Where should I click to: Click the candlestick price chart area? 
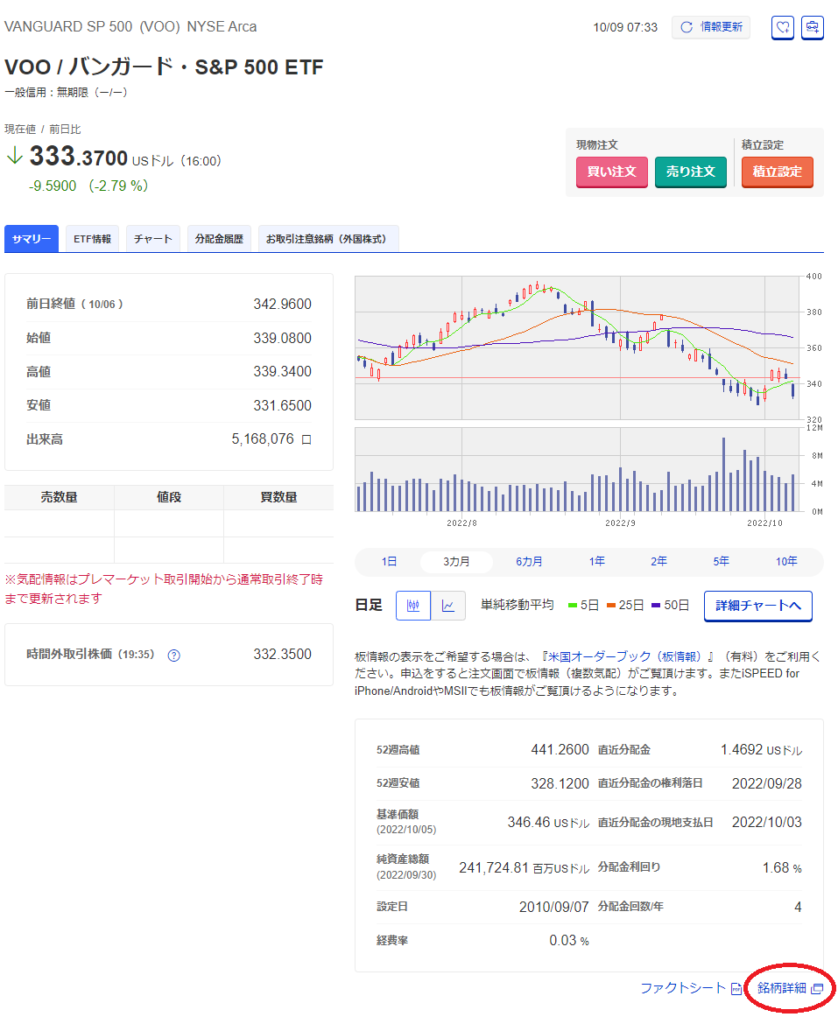point(577,347)
